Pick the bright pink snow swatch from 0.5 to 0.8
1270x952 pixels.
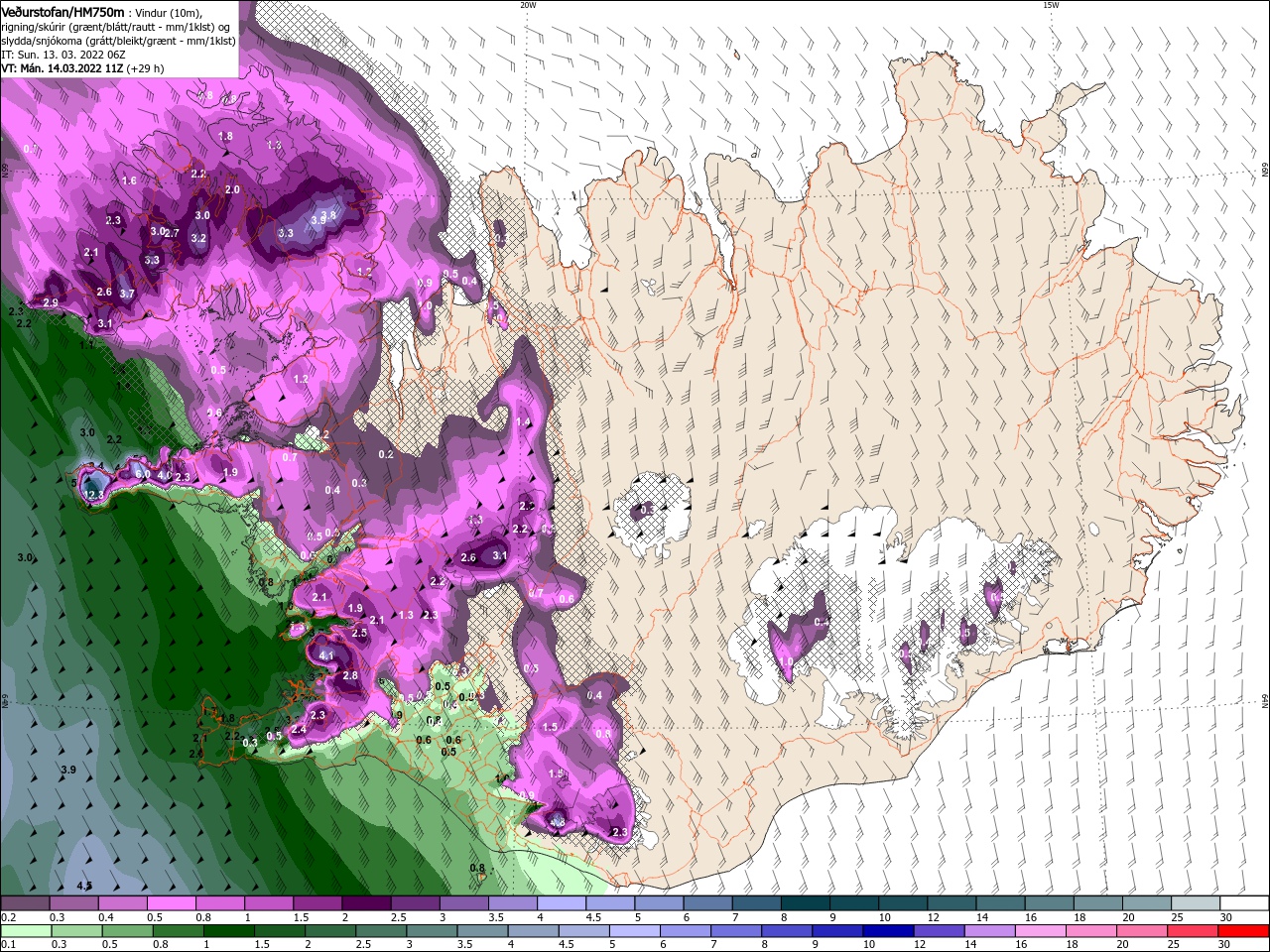coord(171,903)
